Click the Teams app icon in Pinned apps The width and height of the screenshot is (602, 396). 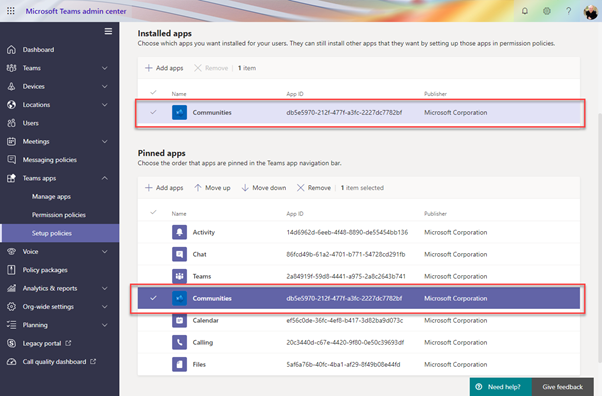179,276
